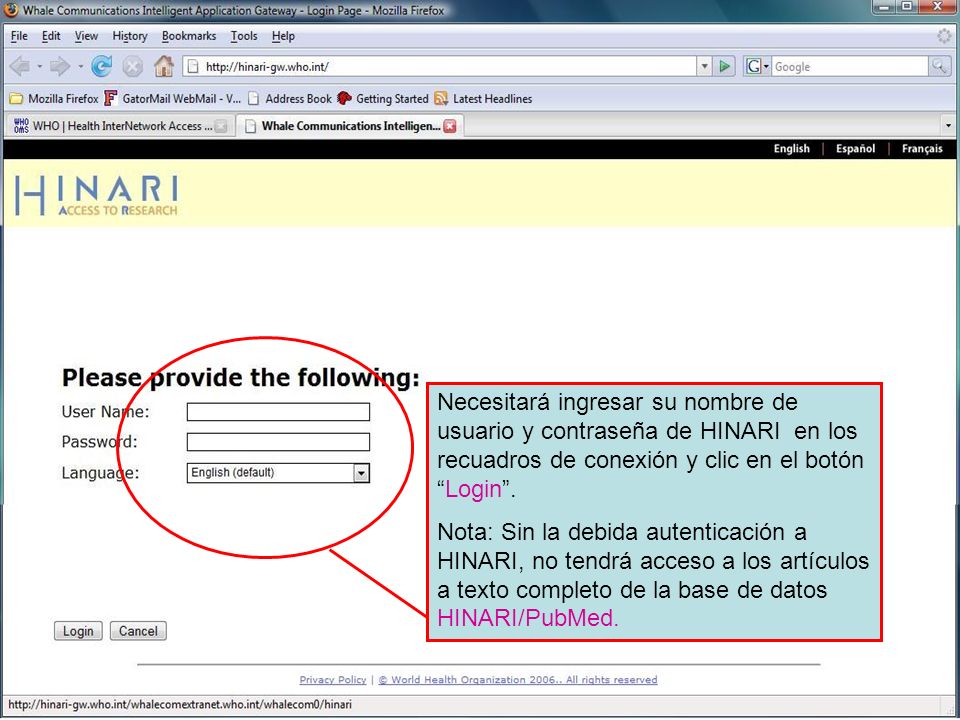Reload the page with the Refresh icon

pyautogui.click(x=102, y=66)
